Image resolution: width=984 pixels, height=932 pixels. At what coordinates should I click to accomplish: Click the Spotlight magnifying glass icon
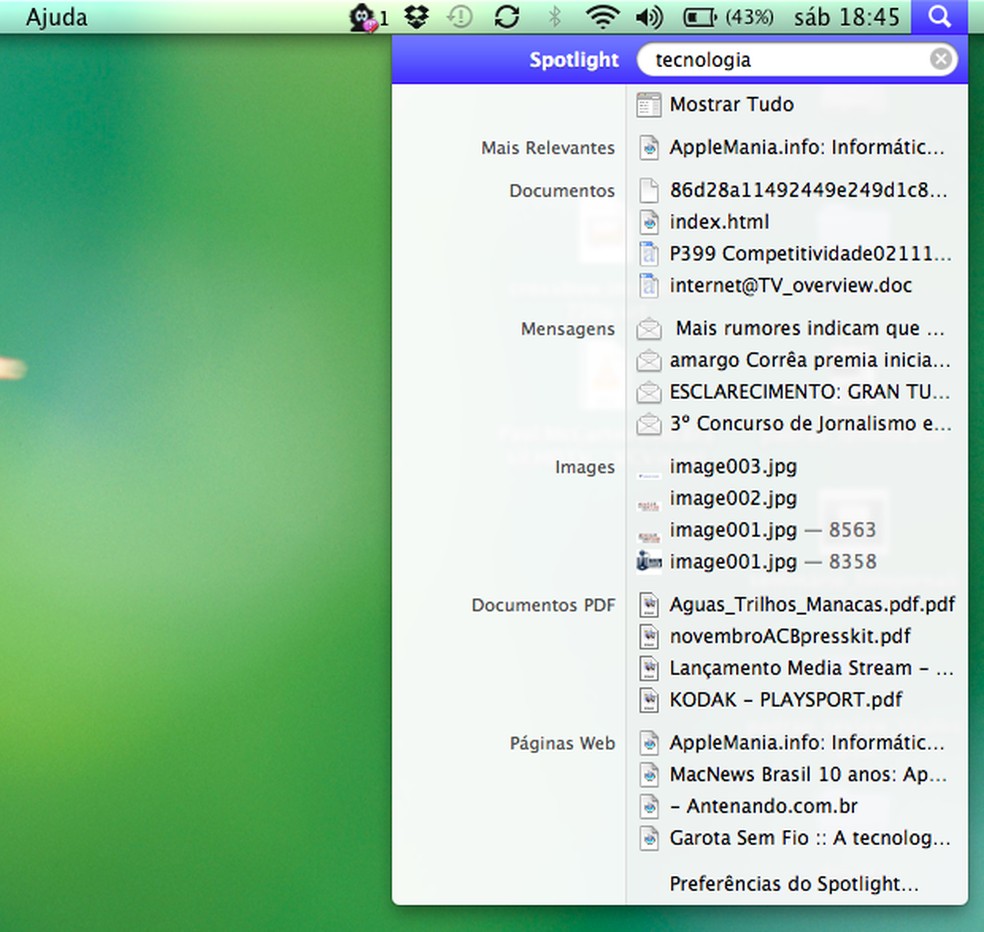(938, 17)
